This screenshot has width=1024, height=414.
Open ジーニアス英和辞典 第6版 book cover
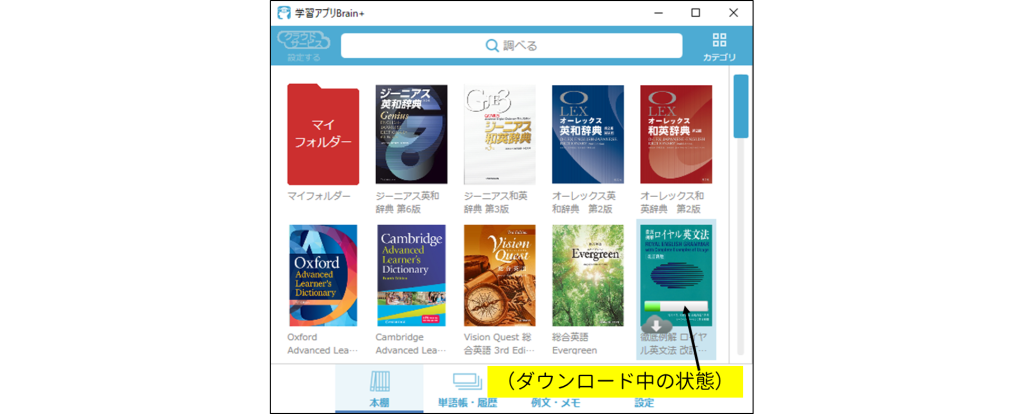[x=411, y=134]
